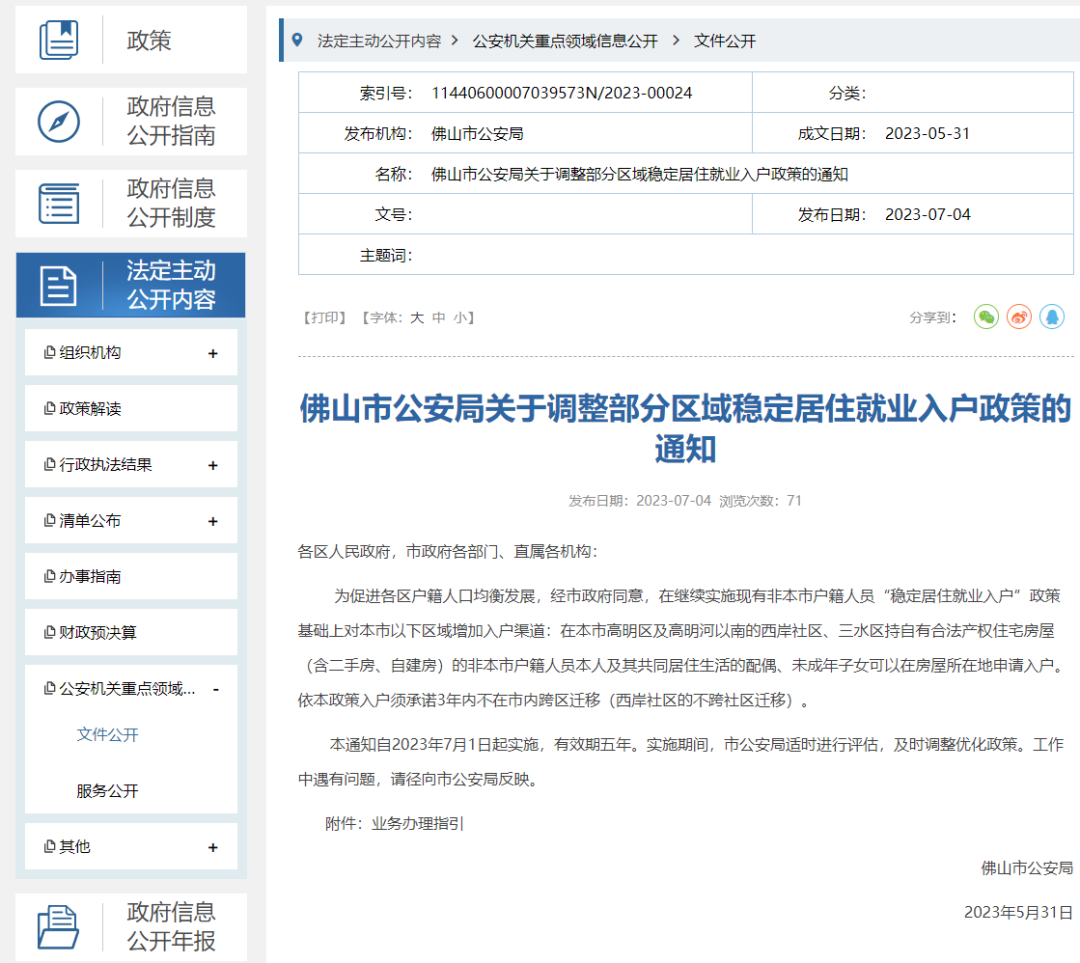Collapse the 公安机关重点领域 section
Viewport: 1080px width, 963px height.
pos(216,689)
